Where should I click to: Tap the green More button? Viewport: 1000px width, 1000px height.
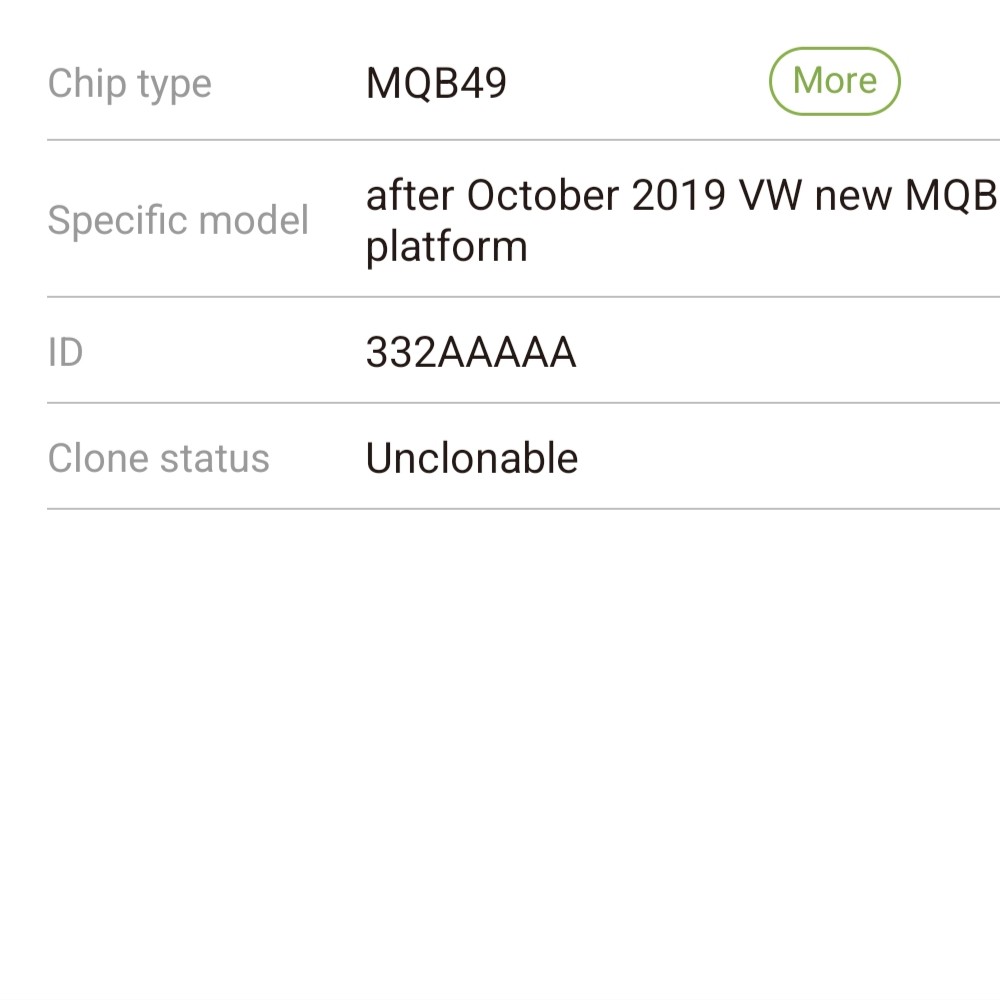click(834, 81)
